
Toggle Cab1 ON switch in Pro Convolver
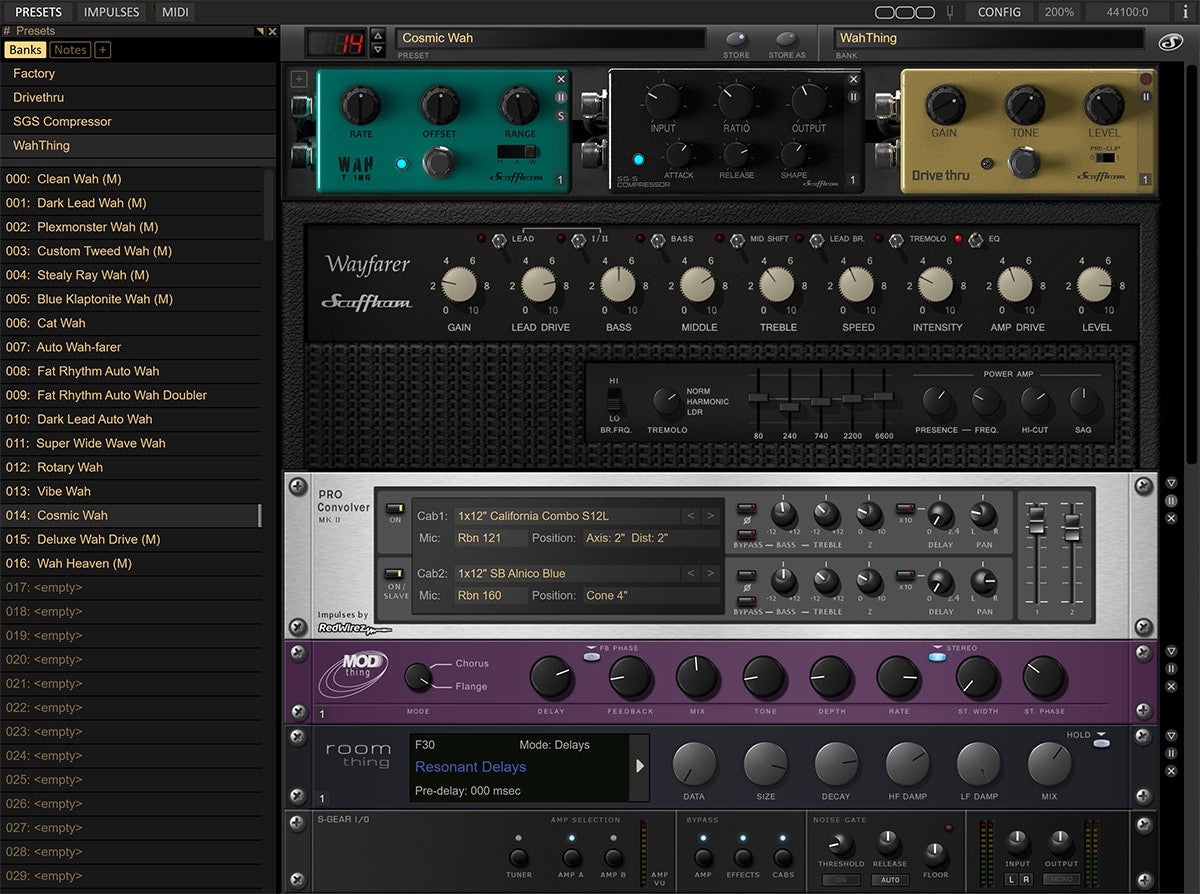click(395, 508)
